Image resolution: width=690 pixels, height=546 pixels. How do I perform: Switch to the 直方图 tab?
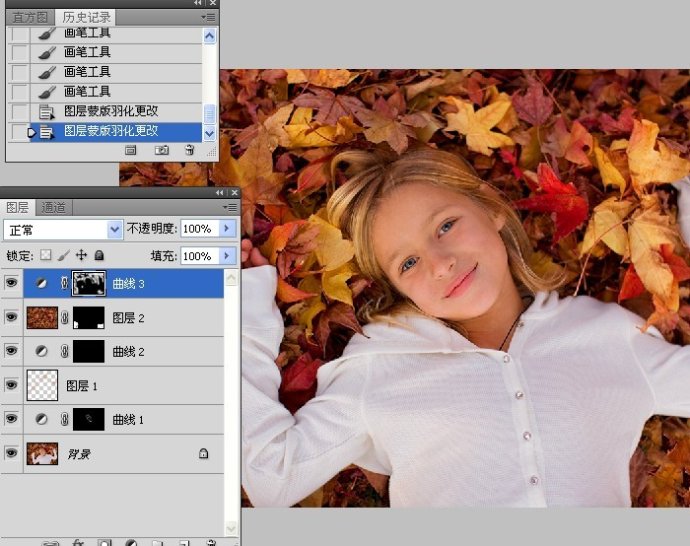coord(30,17)
